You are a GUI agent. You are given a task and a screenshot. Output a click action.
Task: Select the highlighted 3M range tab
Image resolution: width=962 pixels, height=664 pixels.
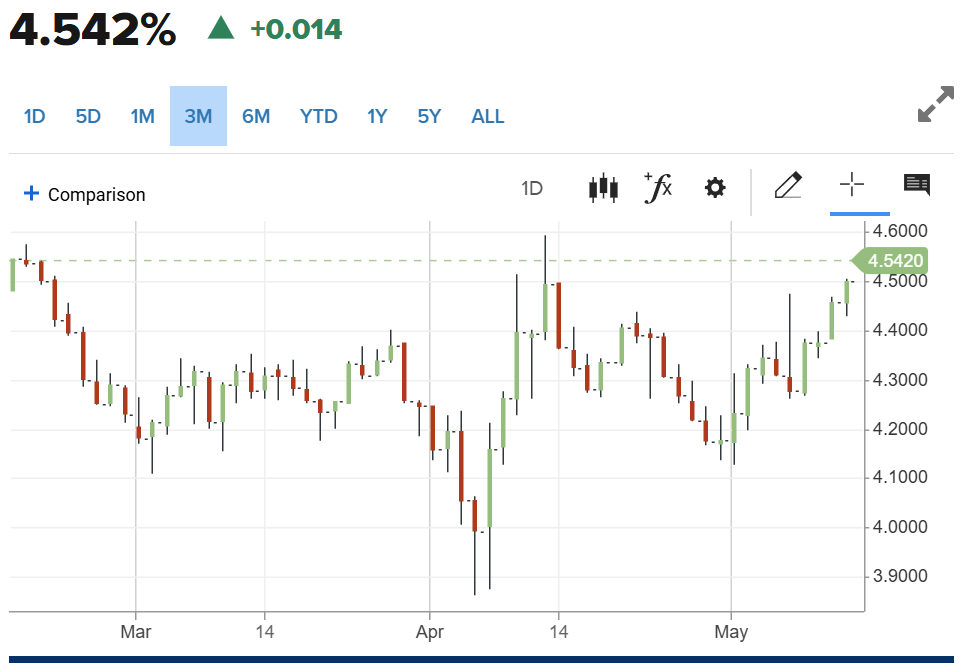click(x=198, y=116)
